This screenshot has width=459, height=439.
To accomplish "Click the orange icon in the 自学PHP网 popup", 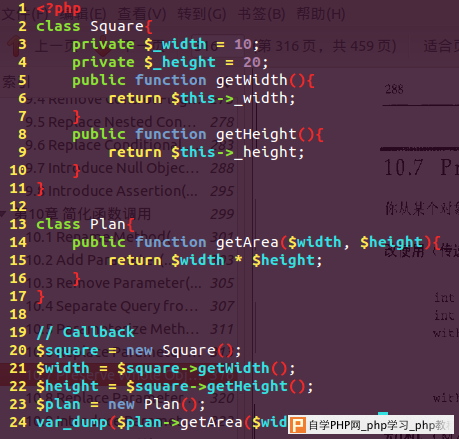I will click(297, 425).
